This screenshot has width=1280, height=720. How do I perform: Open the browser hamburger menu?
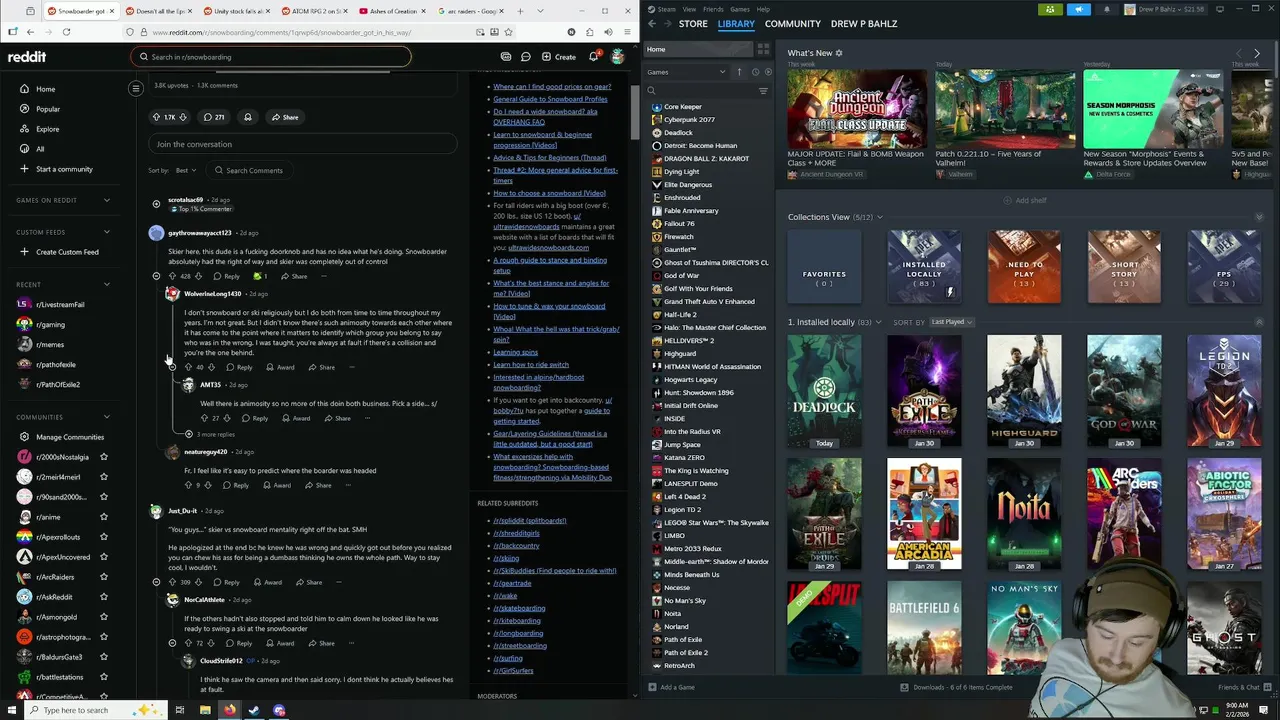click(x=627, y=32)
